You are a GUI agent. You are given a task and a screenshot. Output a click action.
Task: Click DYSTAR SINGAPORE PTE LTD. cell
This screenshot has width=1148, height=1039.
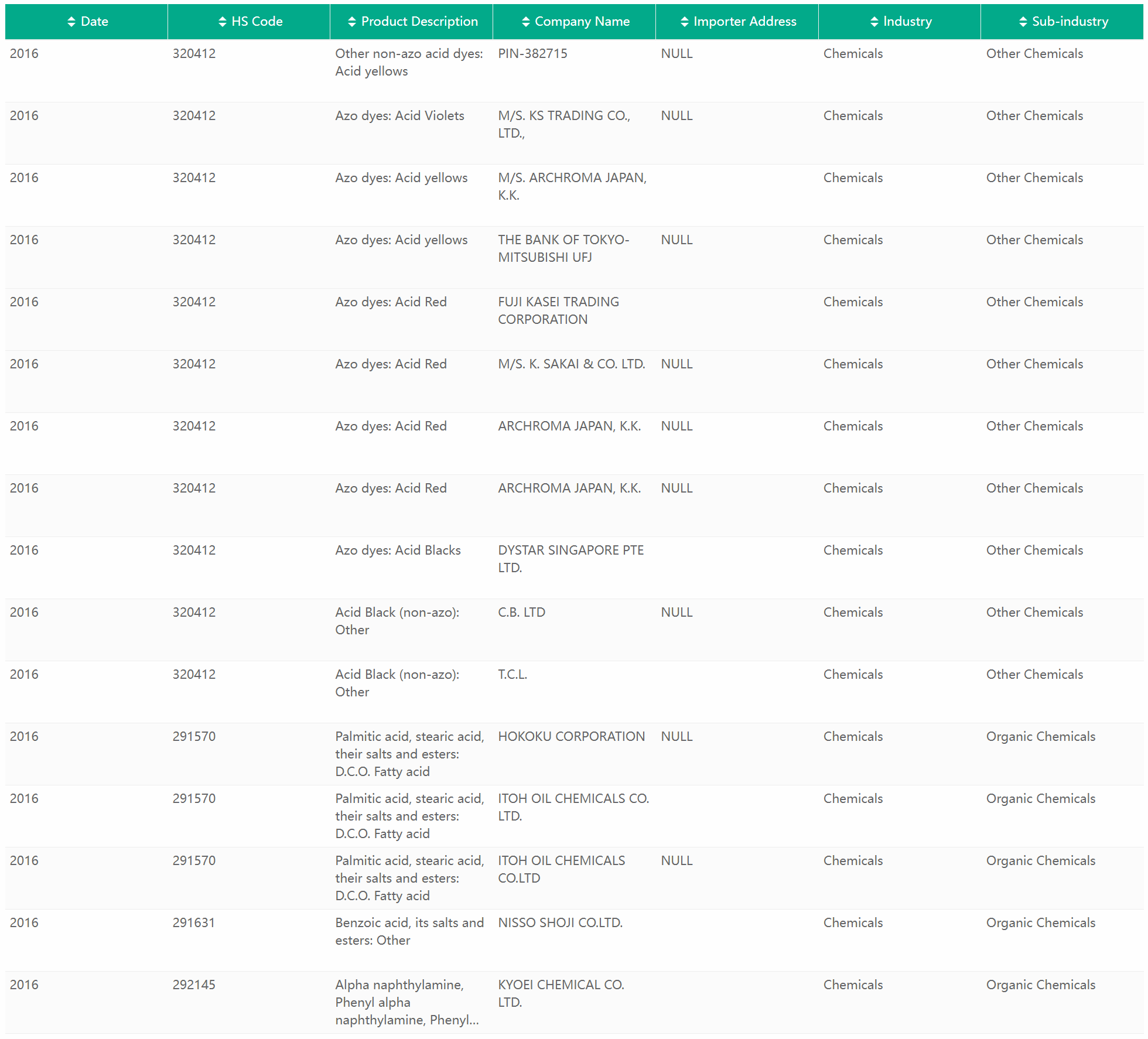click(x=574, y=568)
